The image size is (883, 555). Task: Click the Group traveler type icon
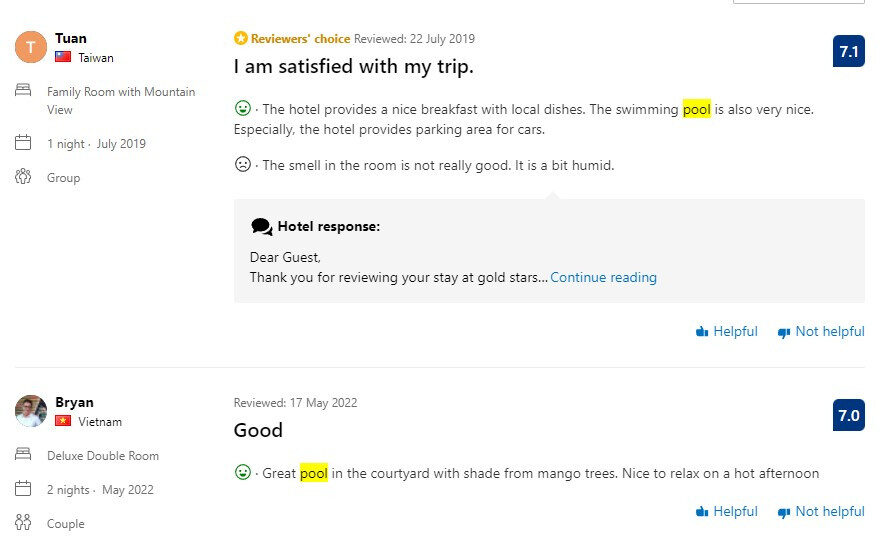tap(23, 177)
